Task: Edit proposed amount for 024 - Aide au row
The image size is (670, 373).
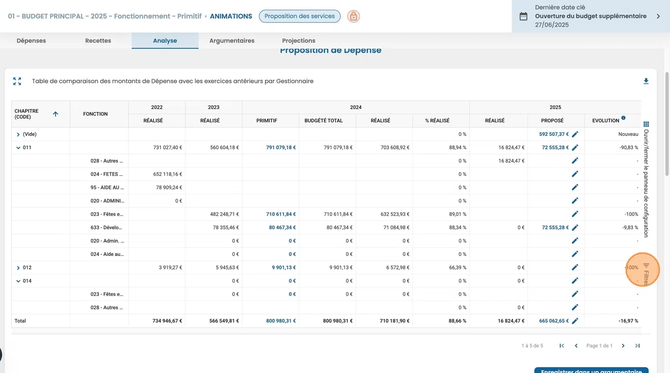Action: [575, 254]
